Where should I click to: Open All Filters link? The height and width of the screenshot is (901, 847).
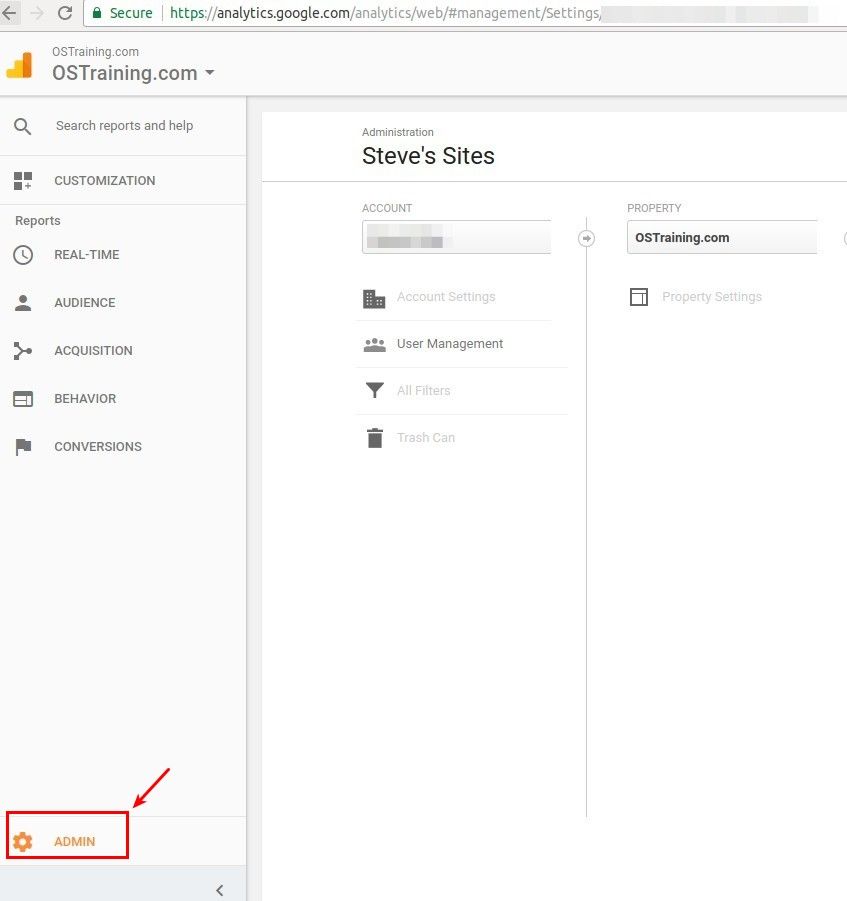tap(424, 391)
